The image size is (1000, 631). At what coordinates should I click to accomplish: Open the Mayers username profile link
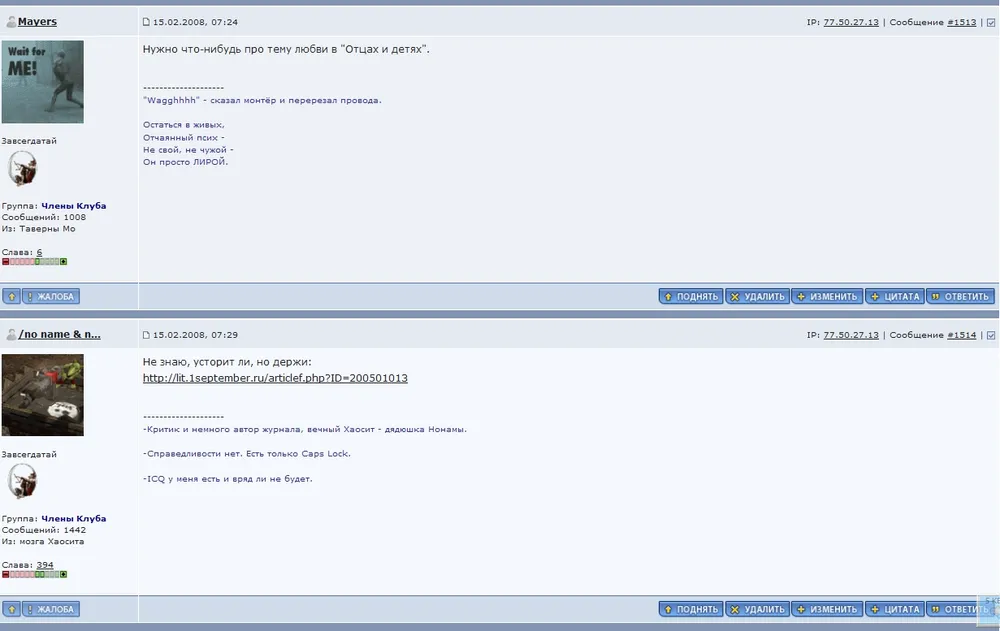(37, 22)
